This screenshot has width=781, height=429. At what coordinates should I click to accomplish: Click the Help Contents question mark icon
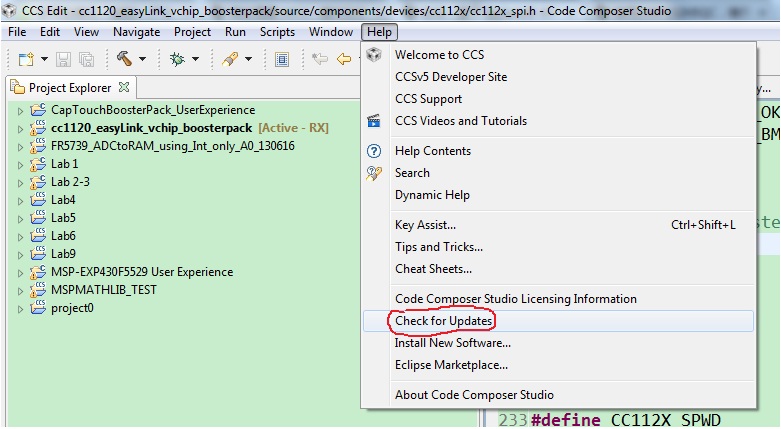point(374,151)
